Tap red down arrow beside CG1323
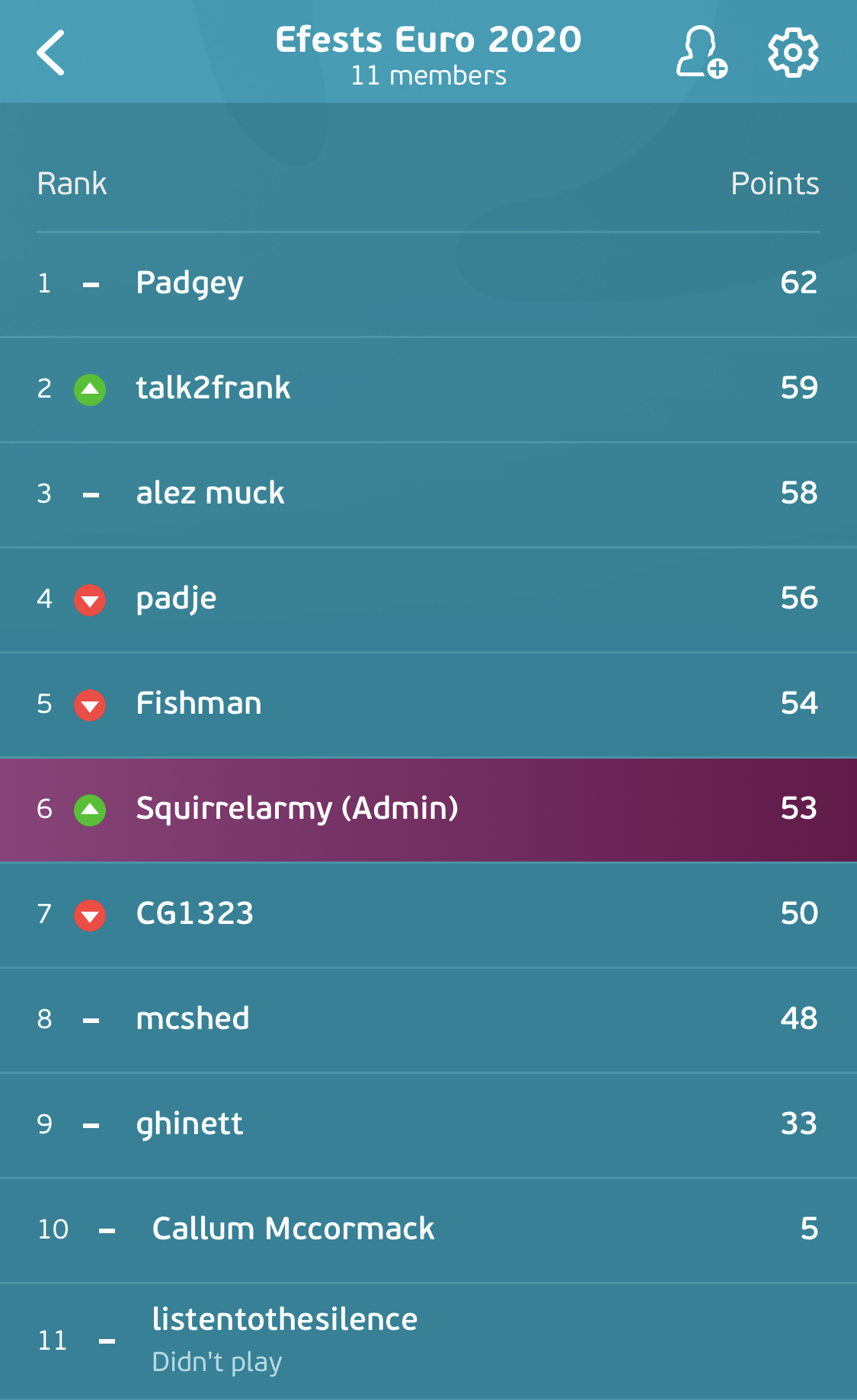Image resolution: width=857 pixels, height=1400 pixels. point(90,915)
